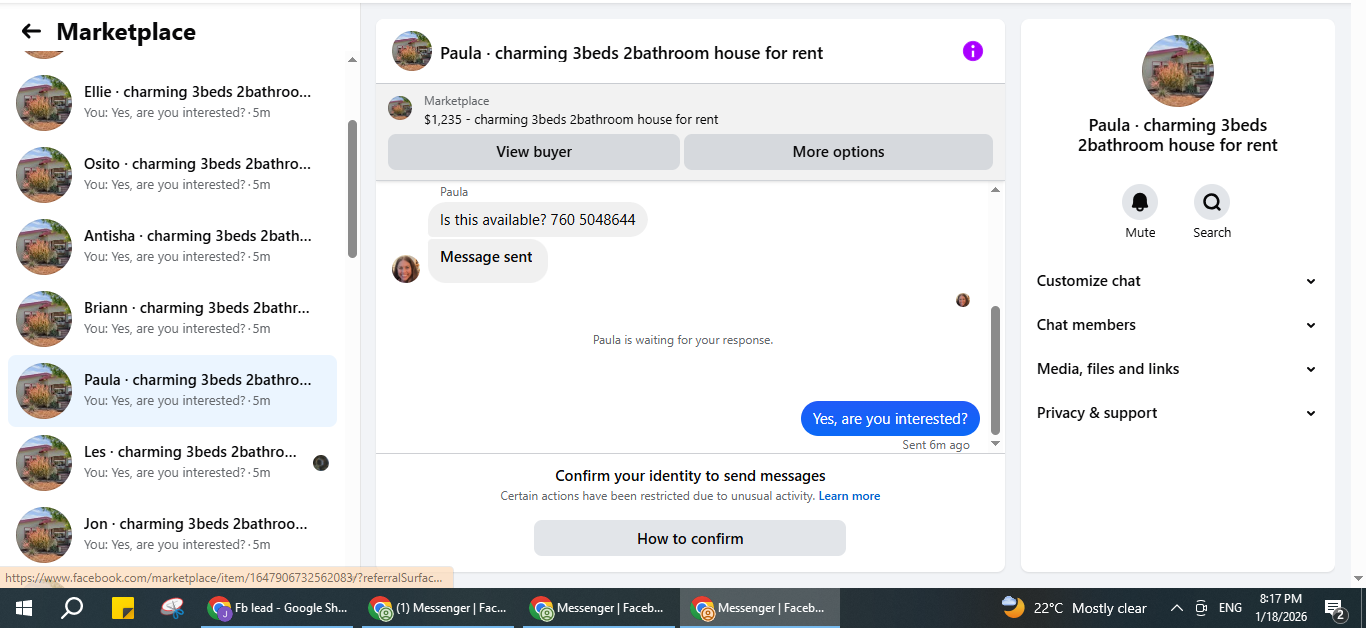Click the small seen-avatar next to Les's chat
This screenshot has width=1366, height=628.
[x=321, y=463]
